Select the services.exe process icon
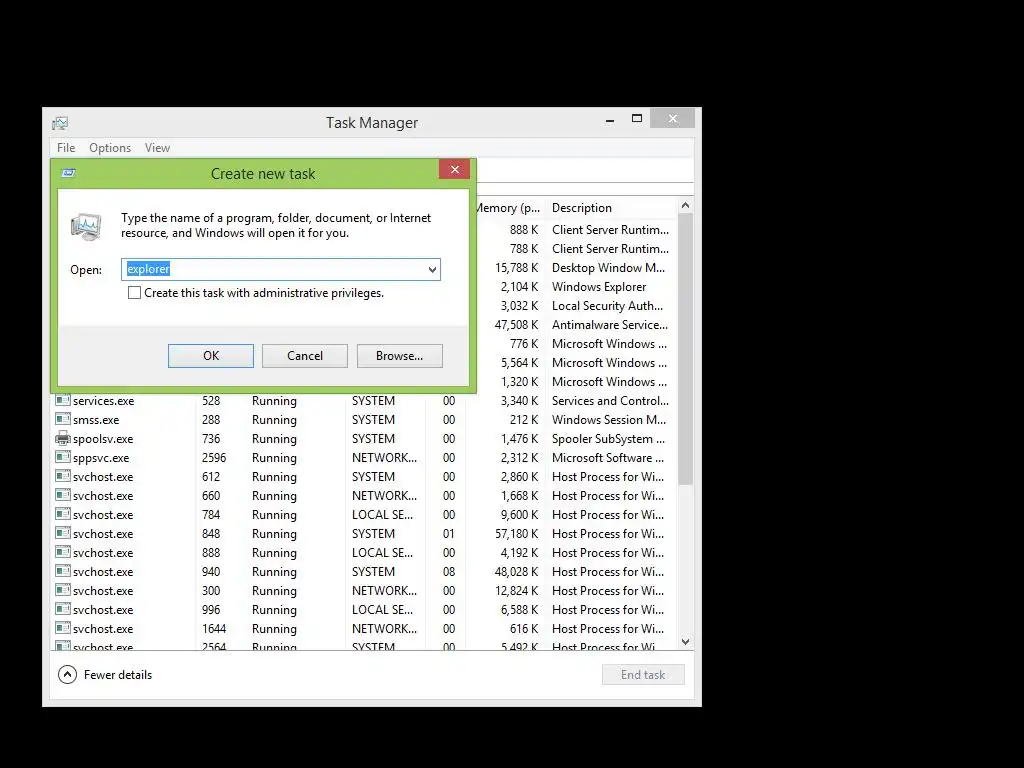 click(x=63, y=400)
